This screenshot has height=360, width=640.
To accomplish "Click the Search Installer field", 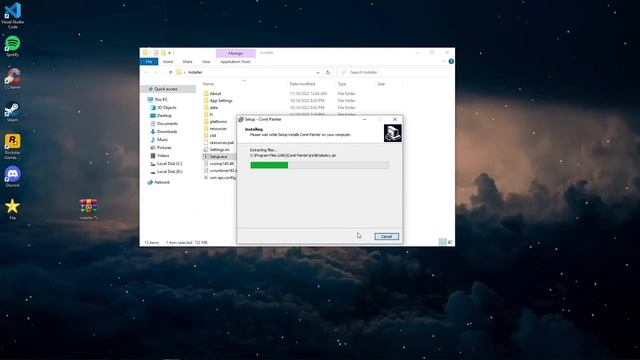I will [395, 72].
